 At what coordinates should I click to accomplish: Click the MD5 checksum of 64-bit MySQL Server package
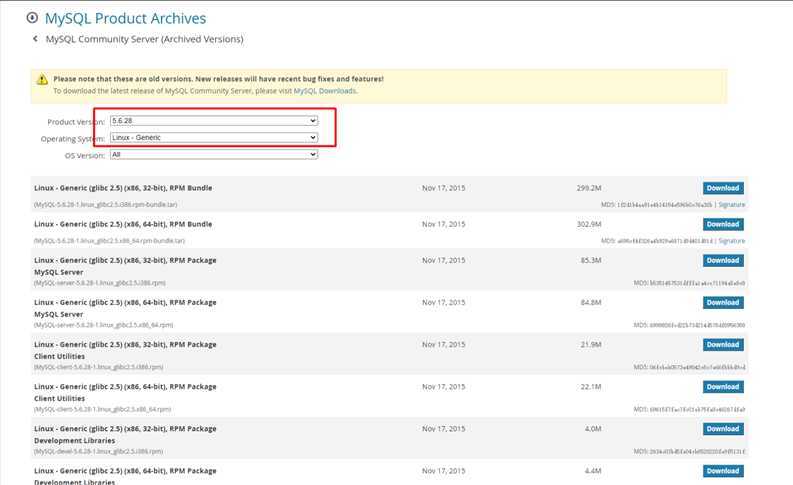[x=689, y=325]
